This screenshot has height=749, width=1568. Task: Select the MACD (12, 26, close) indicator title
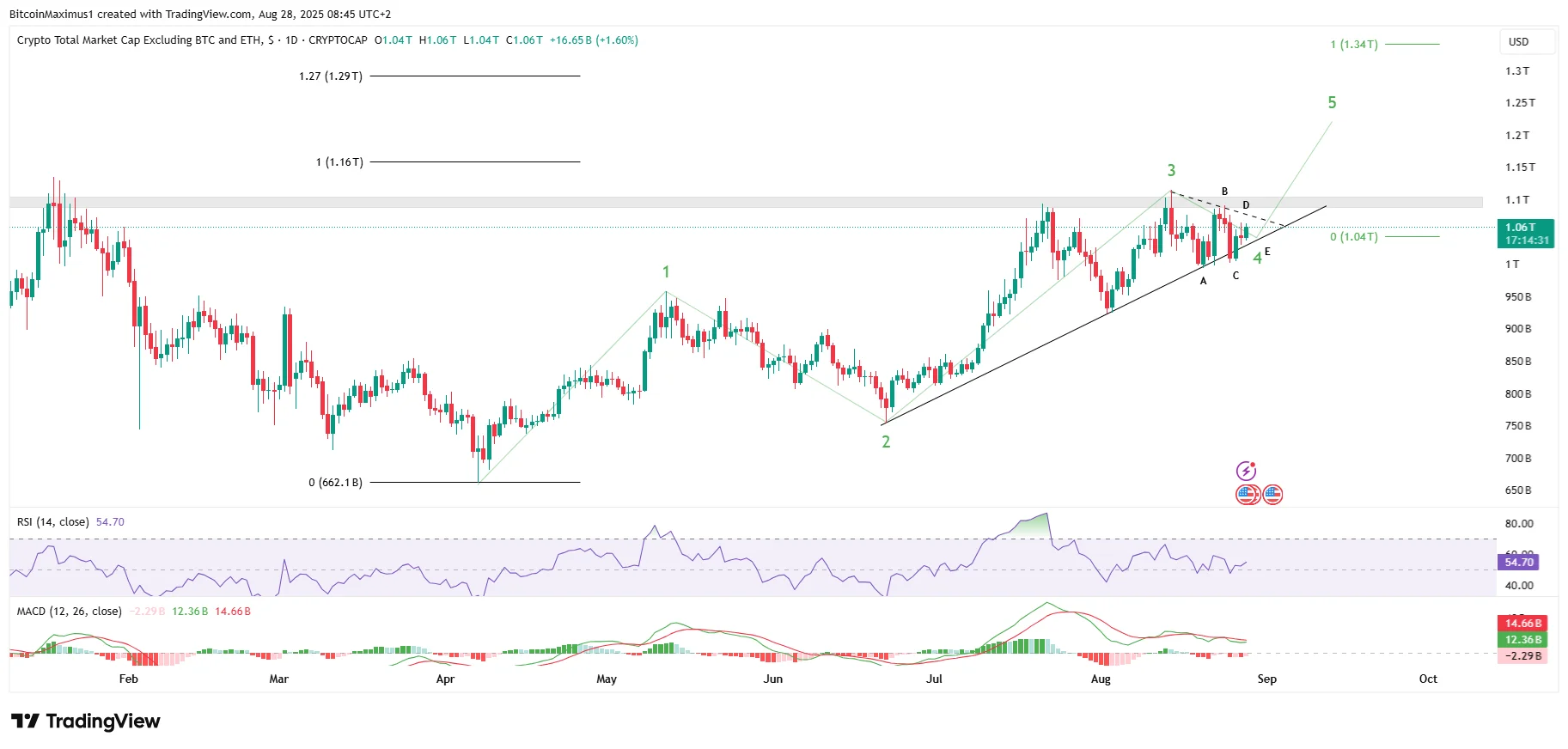[x=70, y=612]
